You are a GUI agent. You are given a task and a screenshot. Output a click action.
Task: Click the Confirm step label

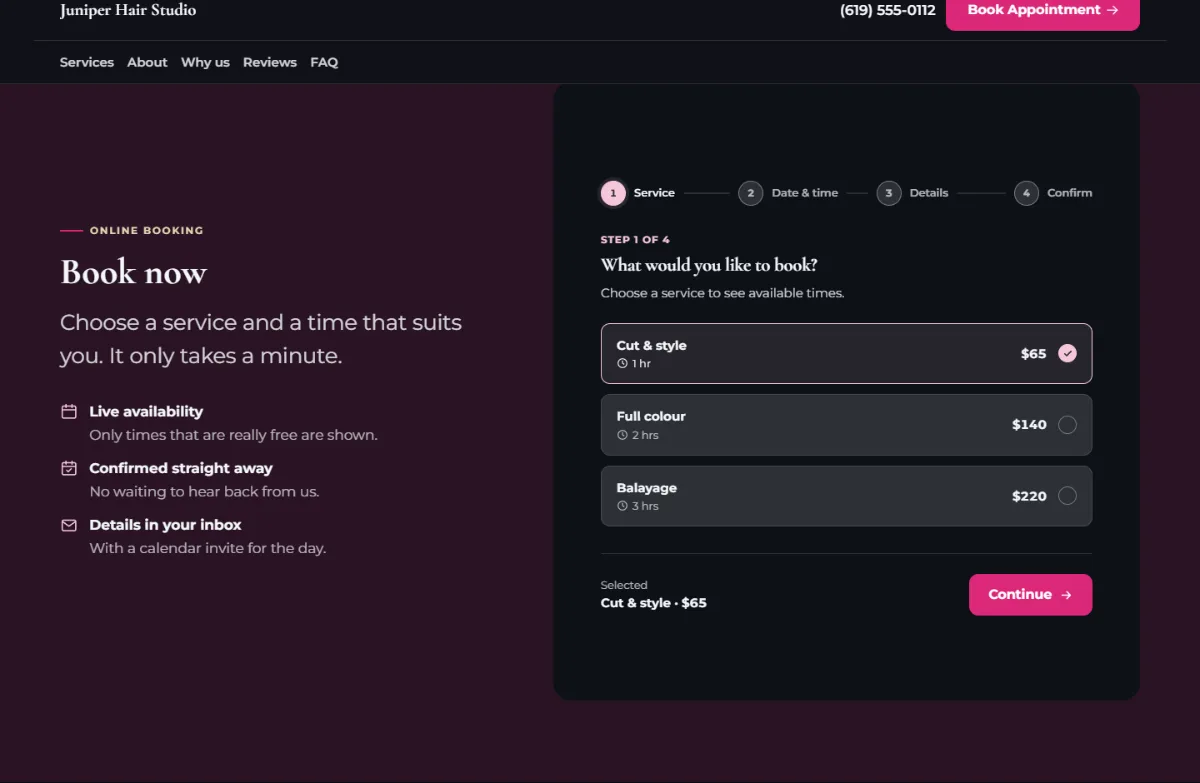(1070, 193)
